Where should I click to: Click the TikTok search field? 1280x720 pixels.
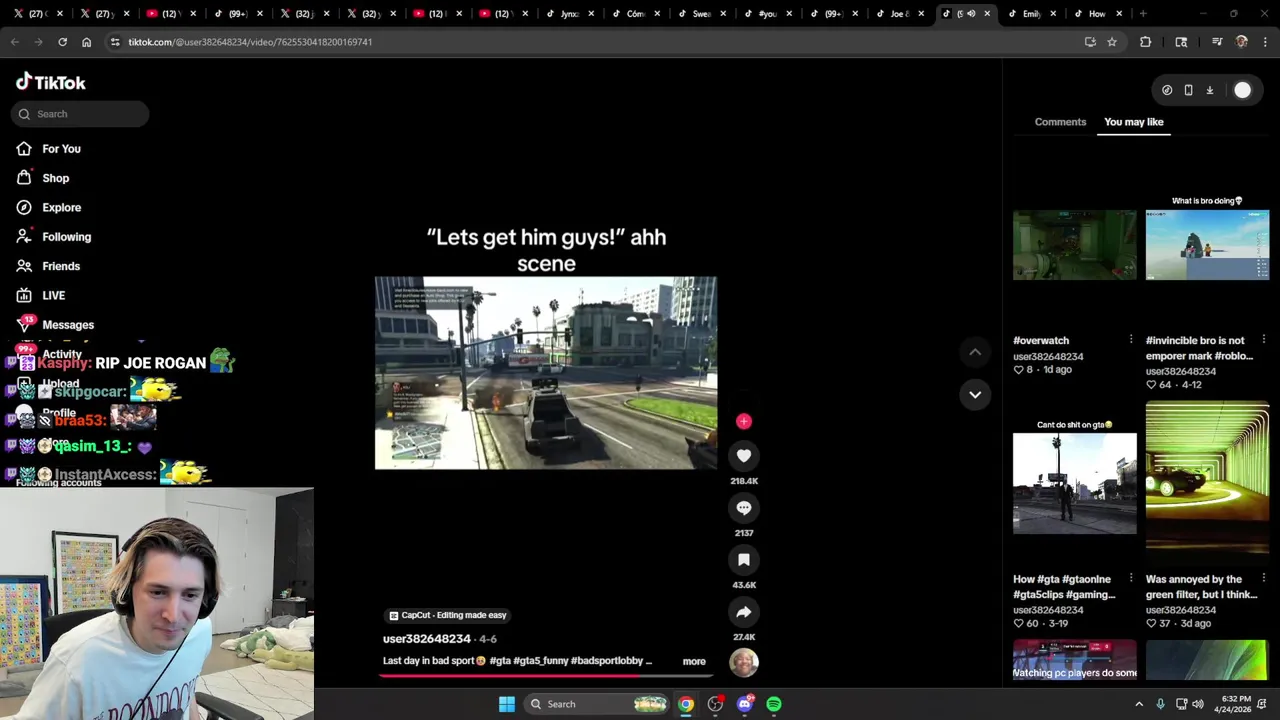[x=80, y=114]
